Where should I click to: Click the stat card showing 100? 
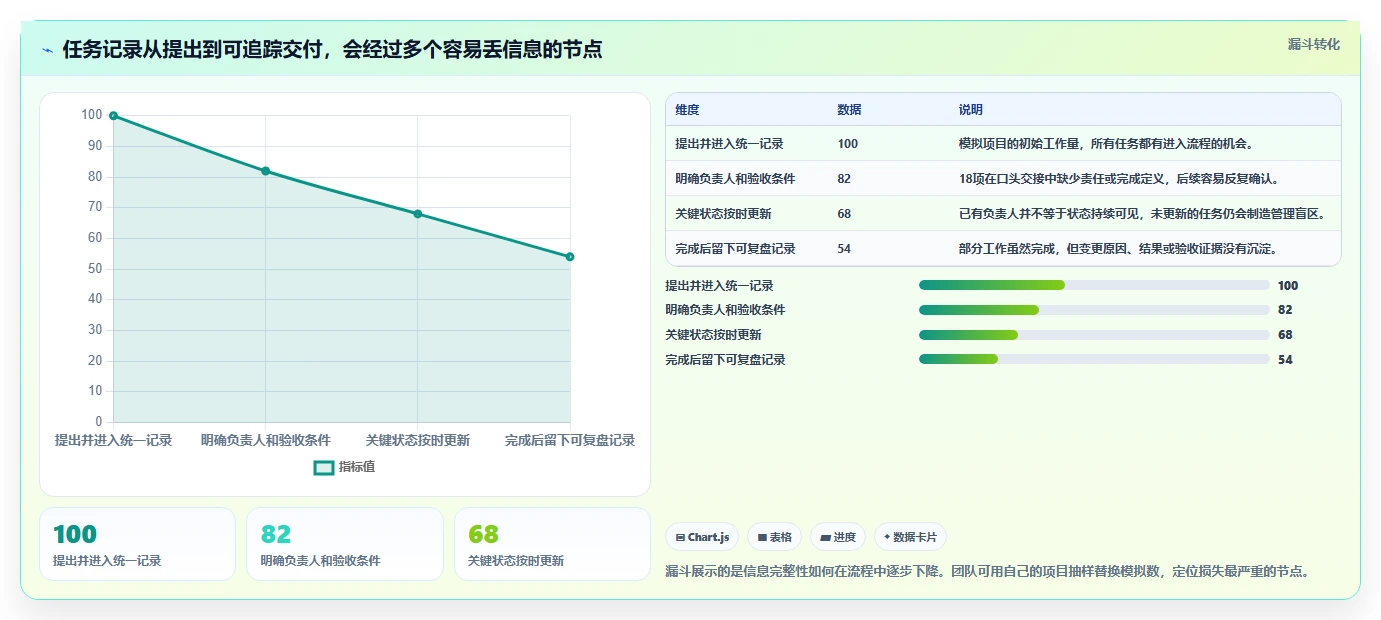pos(137,544)
